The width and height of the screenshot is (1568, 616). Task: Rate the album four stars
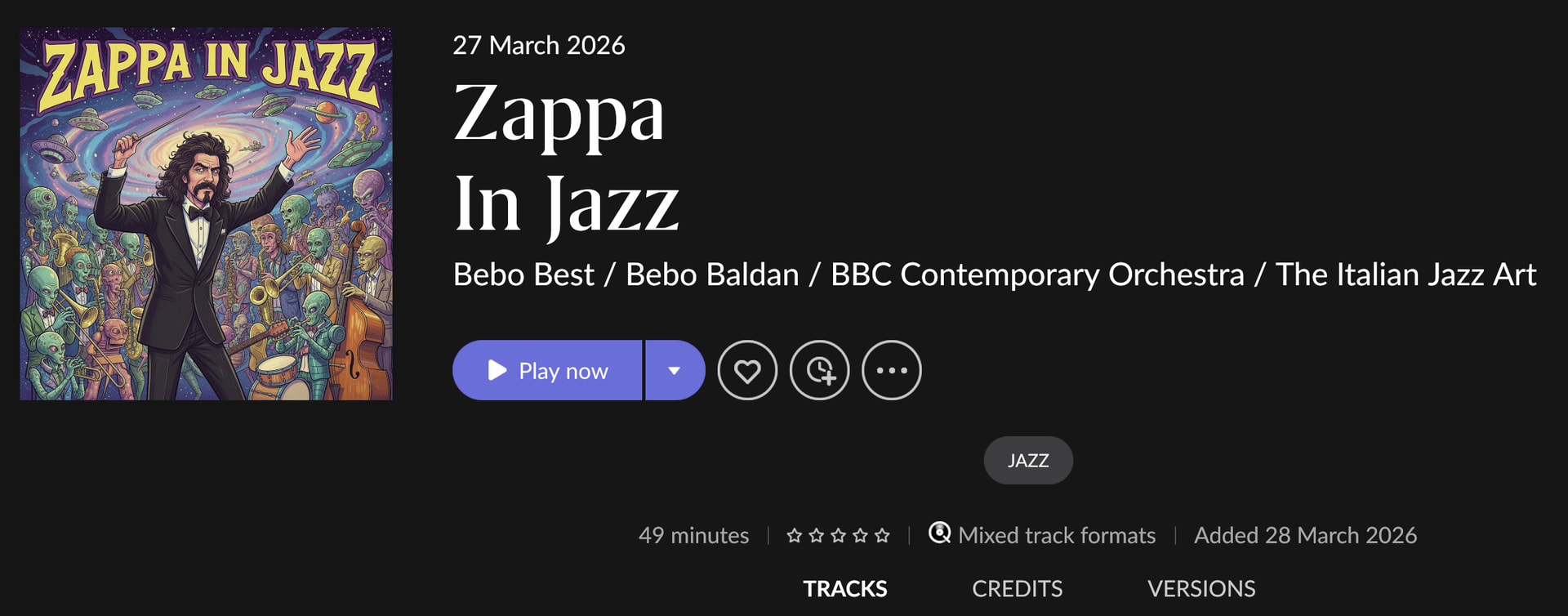pos(860,536)
